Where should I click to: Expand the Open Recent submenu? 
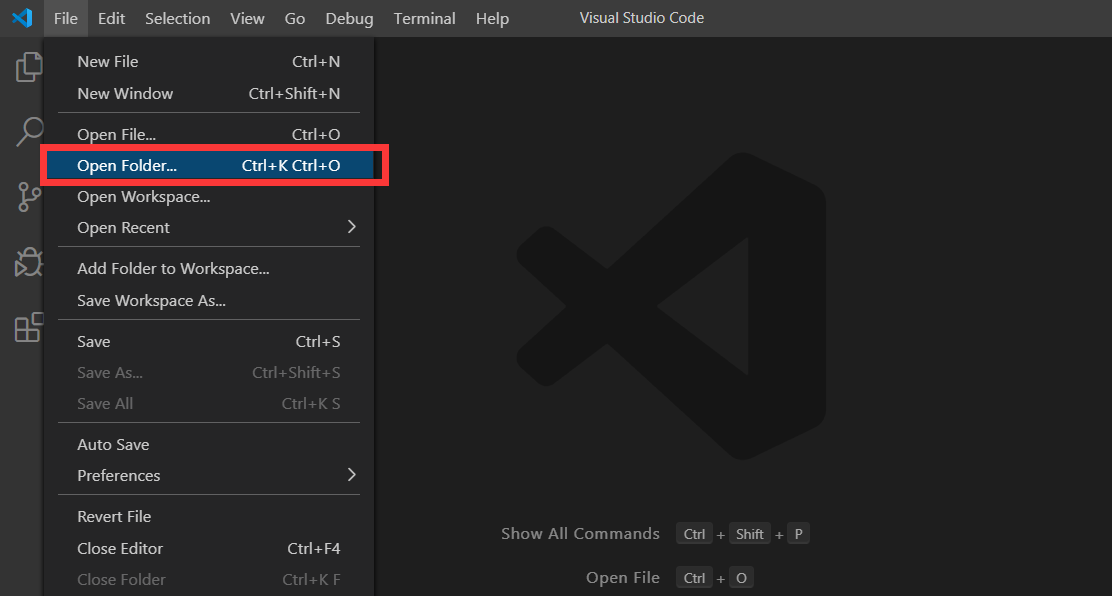[208, 228]
